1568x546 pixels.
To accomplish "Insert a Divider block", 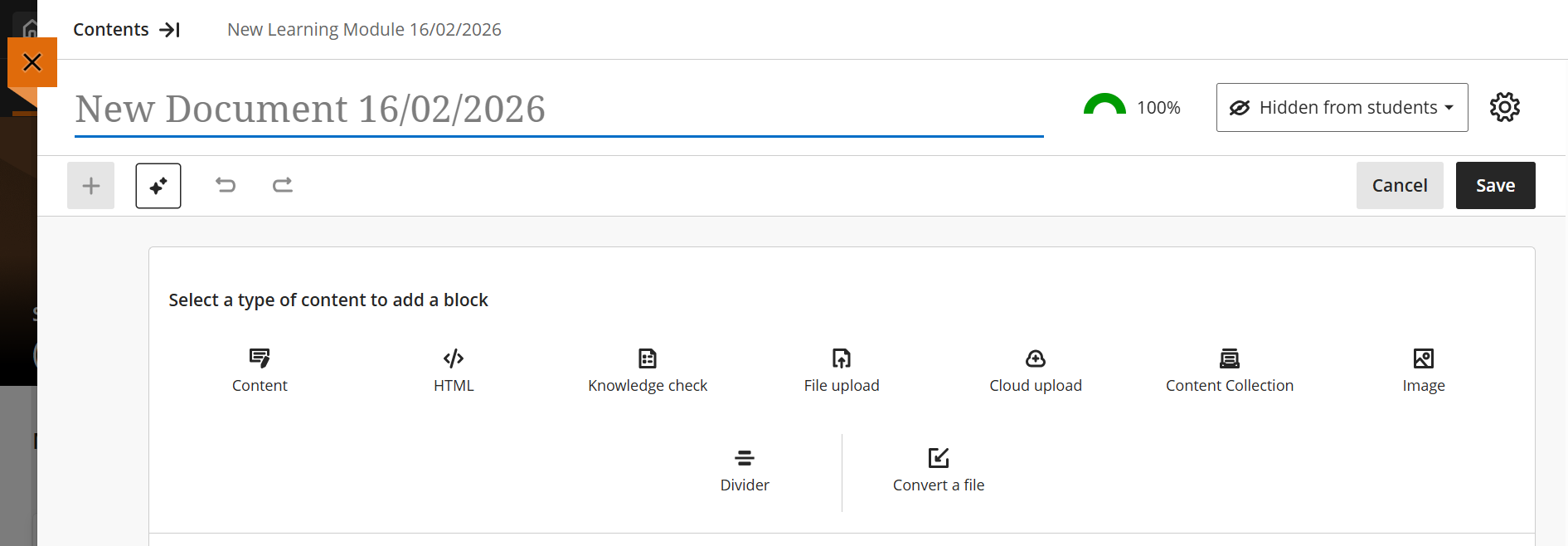I will (745, 470).
